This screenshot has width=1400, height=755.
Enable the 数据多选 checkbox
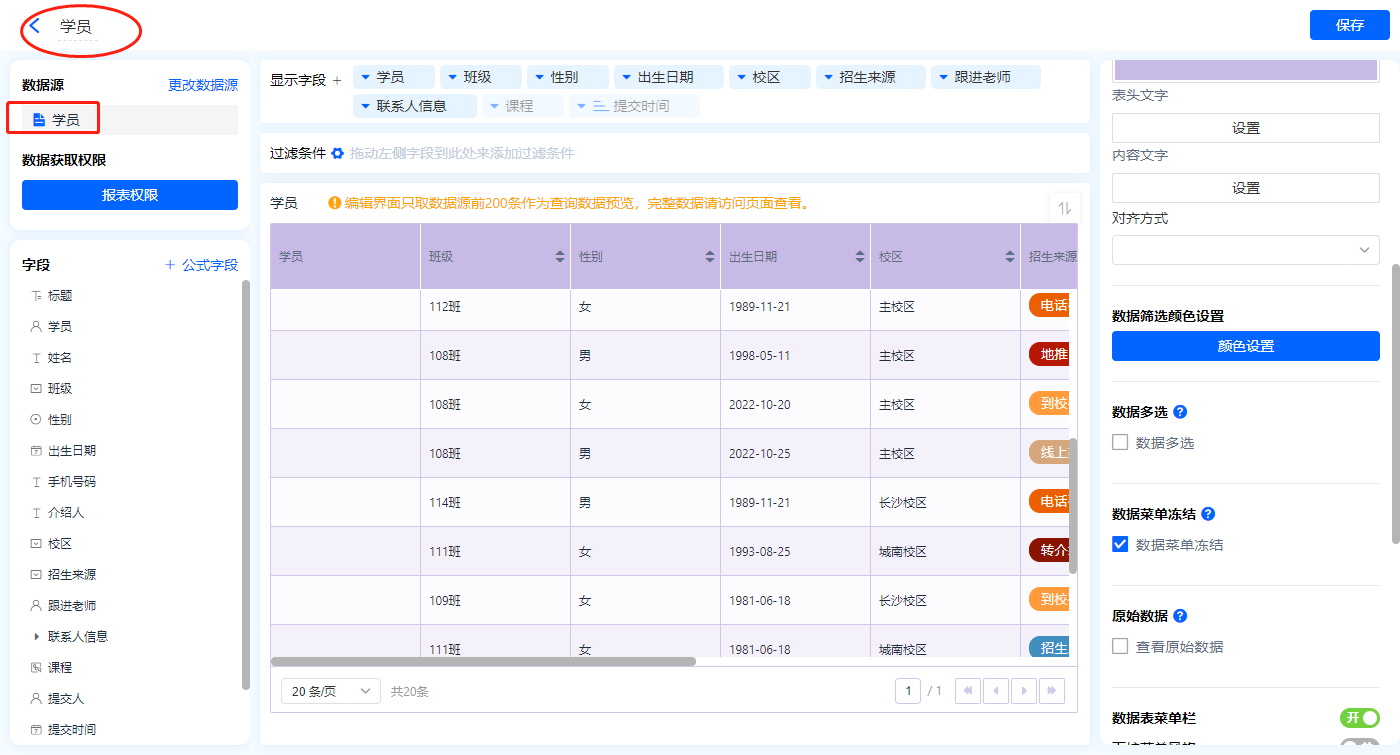[1120, 442]
